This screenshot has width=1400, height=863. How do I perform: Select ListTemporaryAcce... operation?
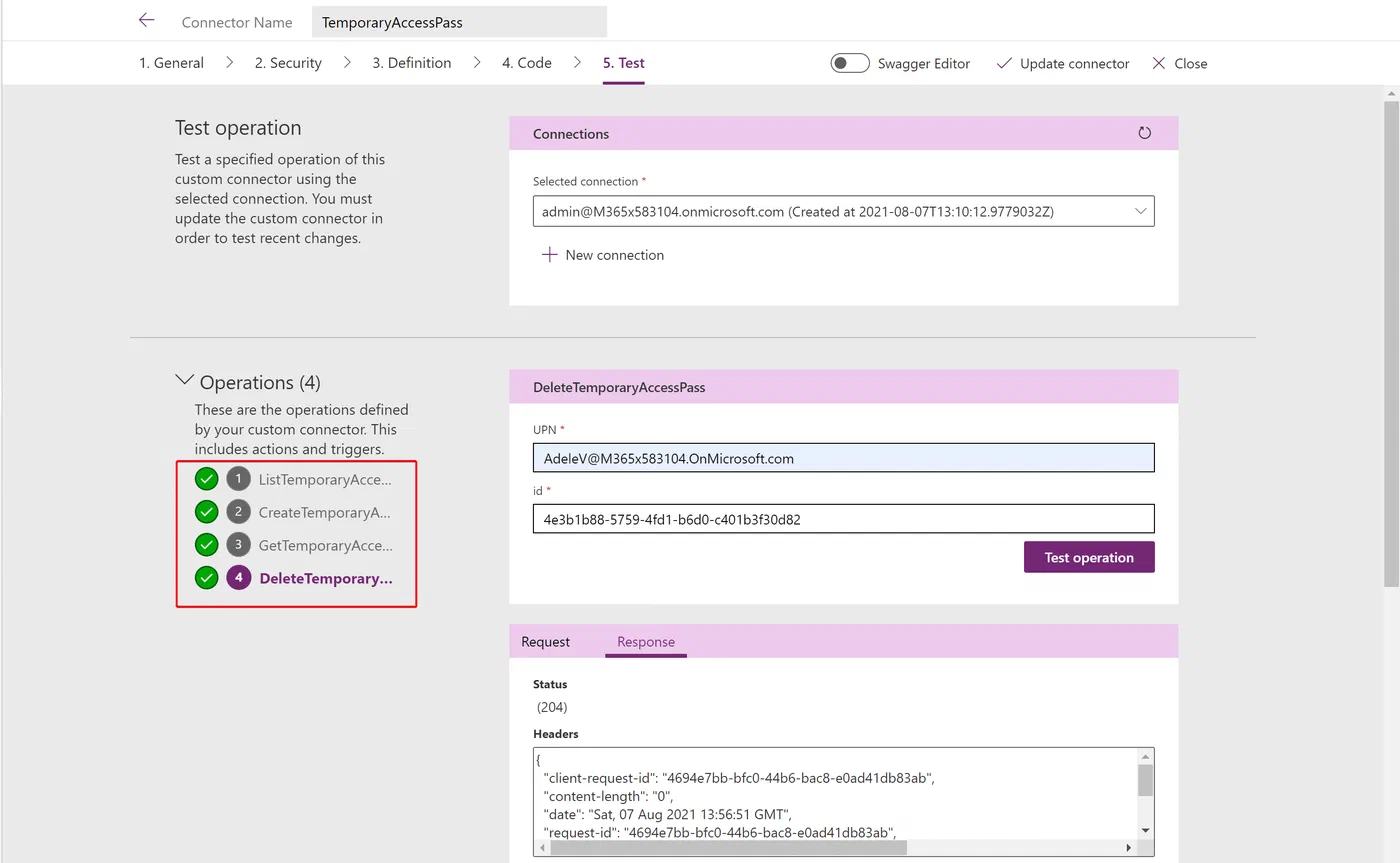click(325, 479)
